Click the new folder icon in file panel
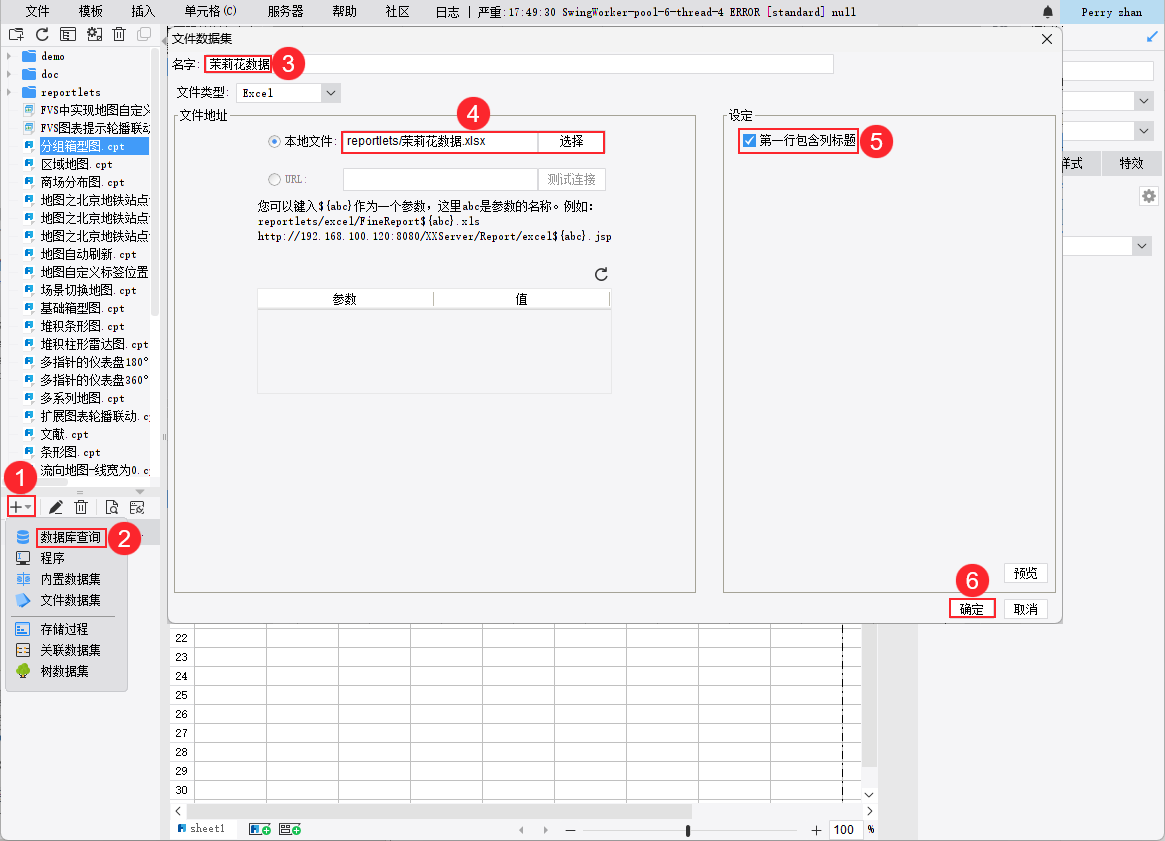This screenshot has width=1165, height=841. [16, 34]
